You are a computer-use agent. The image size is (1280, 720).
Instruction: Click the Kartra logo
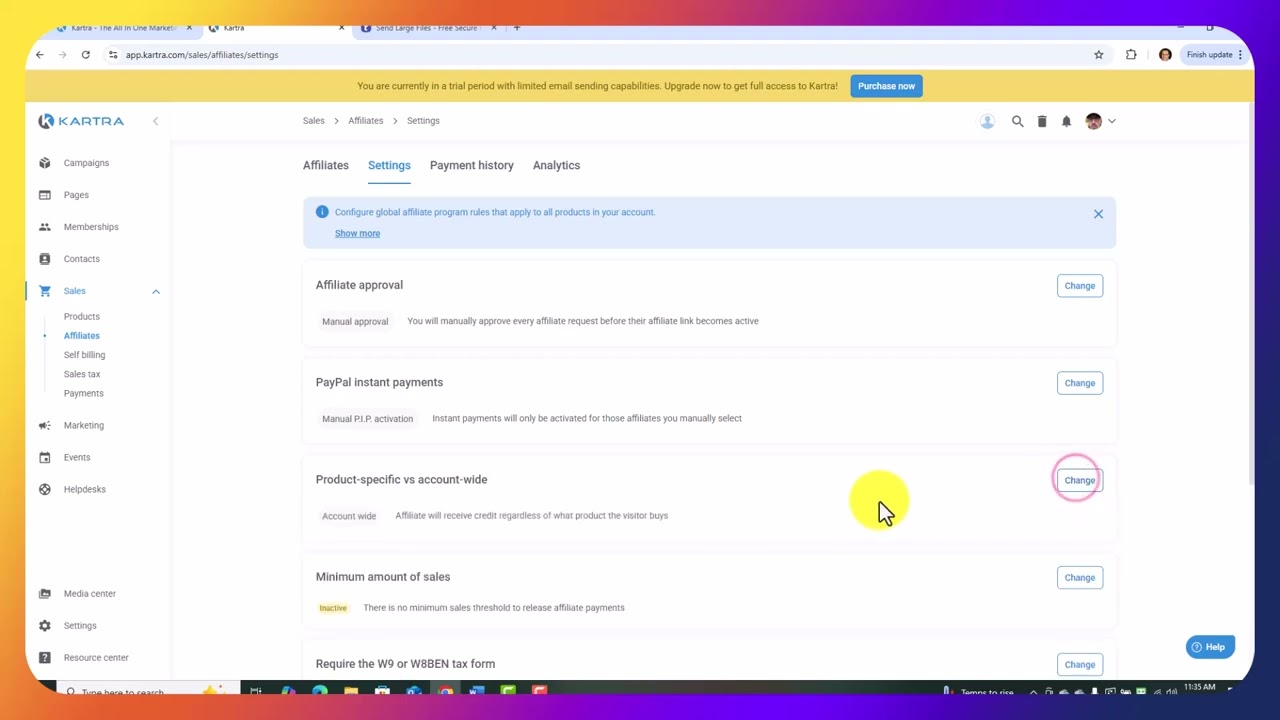tap(81, 121)
